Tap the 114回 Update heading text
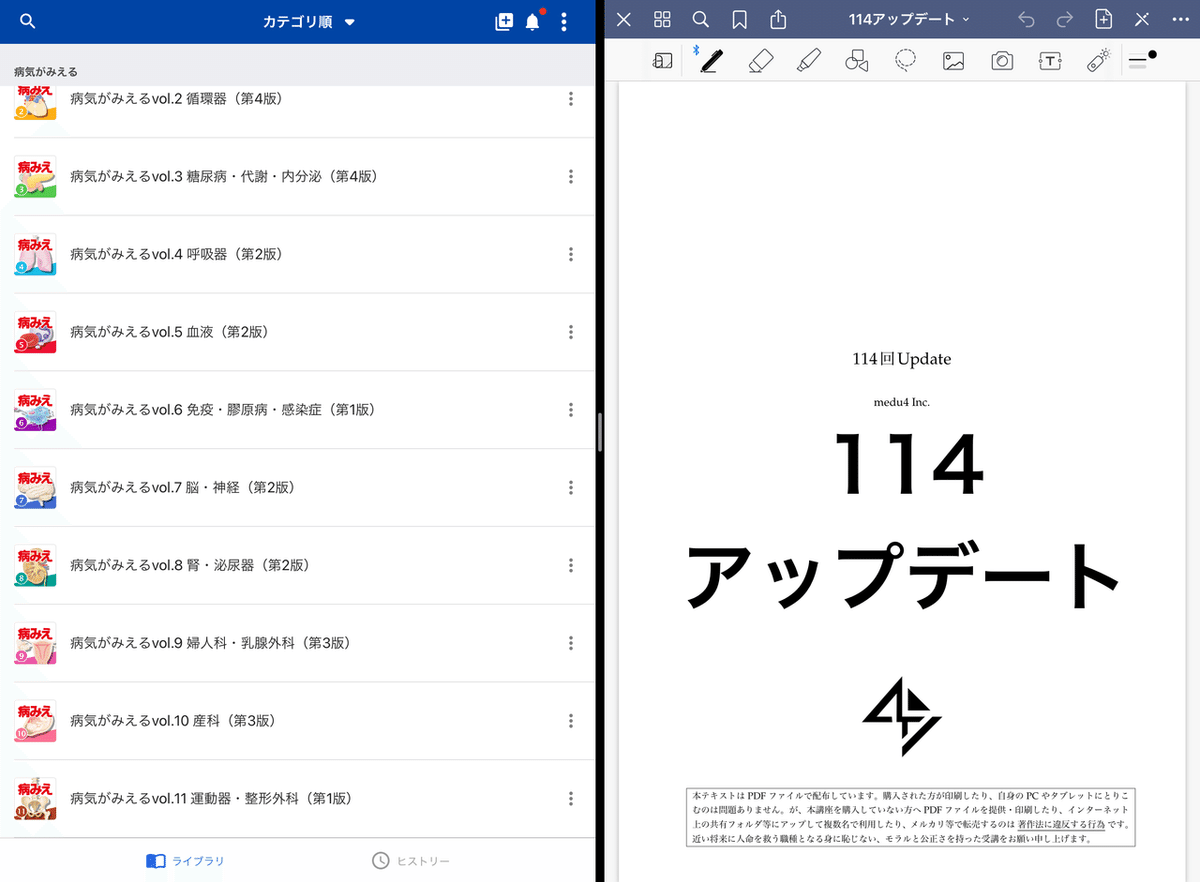1200x882 pixels. coord(902,359)
